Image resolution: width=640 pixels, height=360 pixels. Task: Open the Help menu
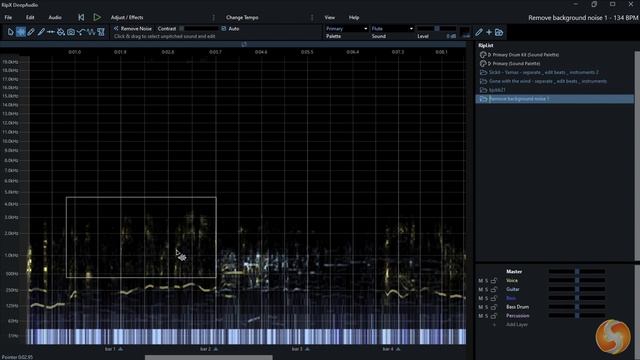pos(354,18)
